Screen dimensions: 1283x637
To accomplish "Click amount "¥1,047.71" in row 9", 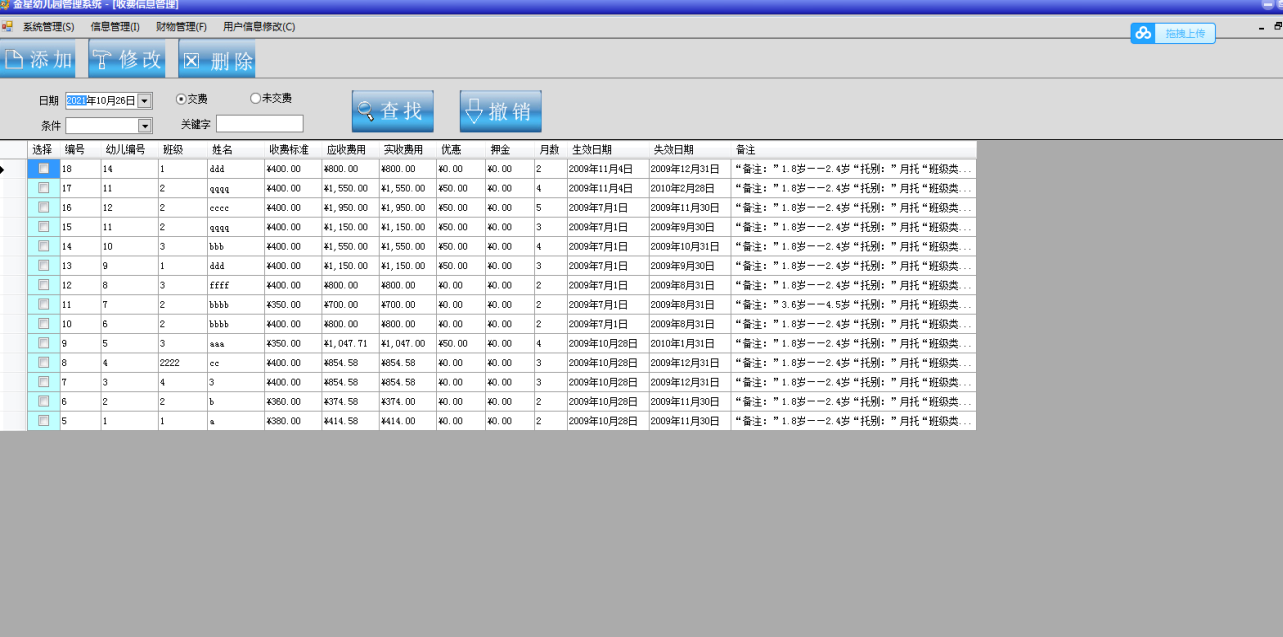I will coord(350,343).
